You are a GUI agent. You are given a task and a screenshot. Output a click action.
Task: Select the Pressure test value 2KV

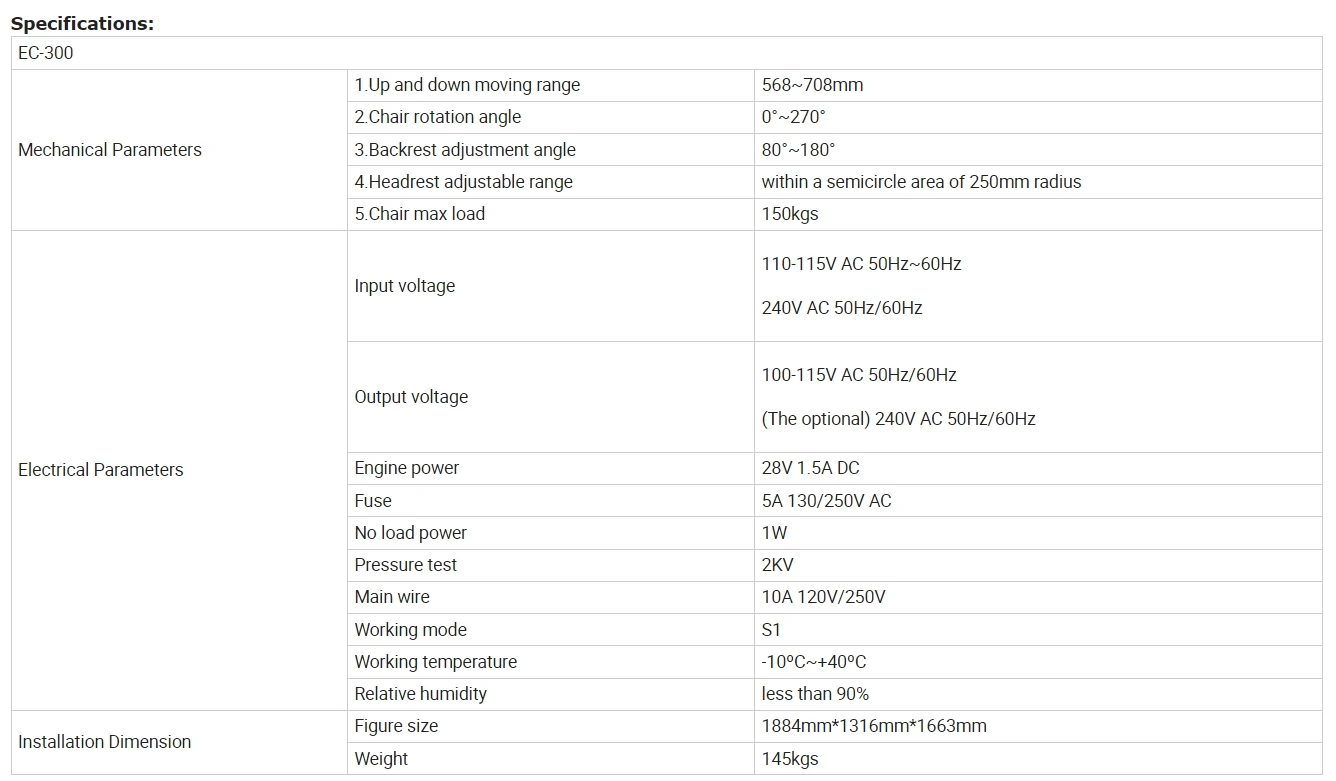coord(778,565)
